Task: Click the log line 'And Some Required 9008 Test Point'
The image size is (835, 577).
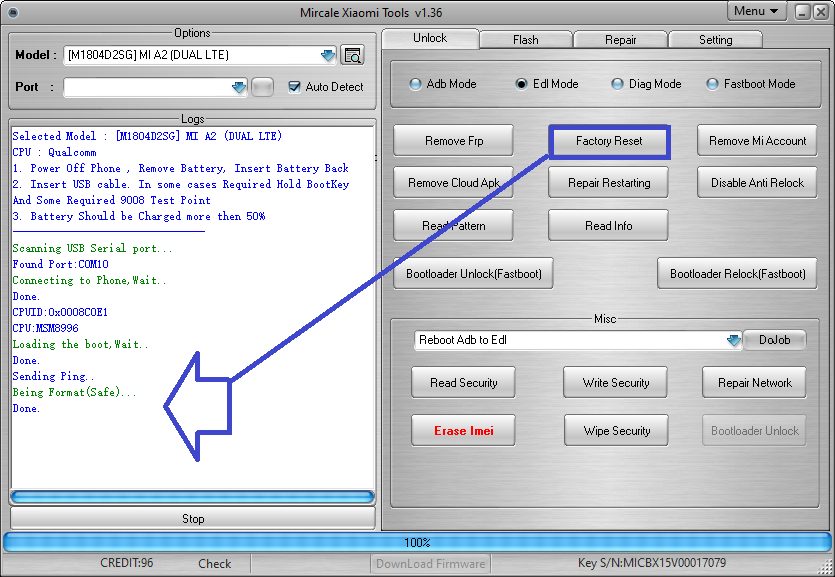Action: click(111, 200)
